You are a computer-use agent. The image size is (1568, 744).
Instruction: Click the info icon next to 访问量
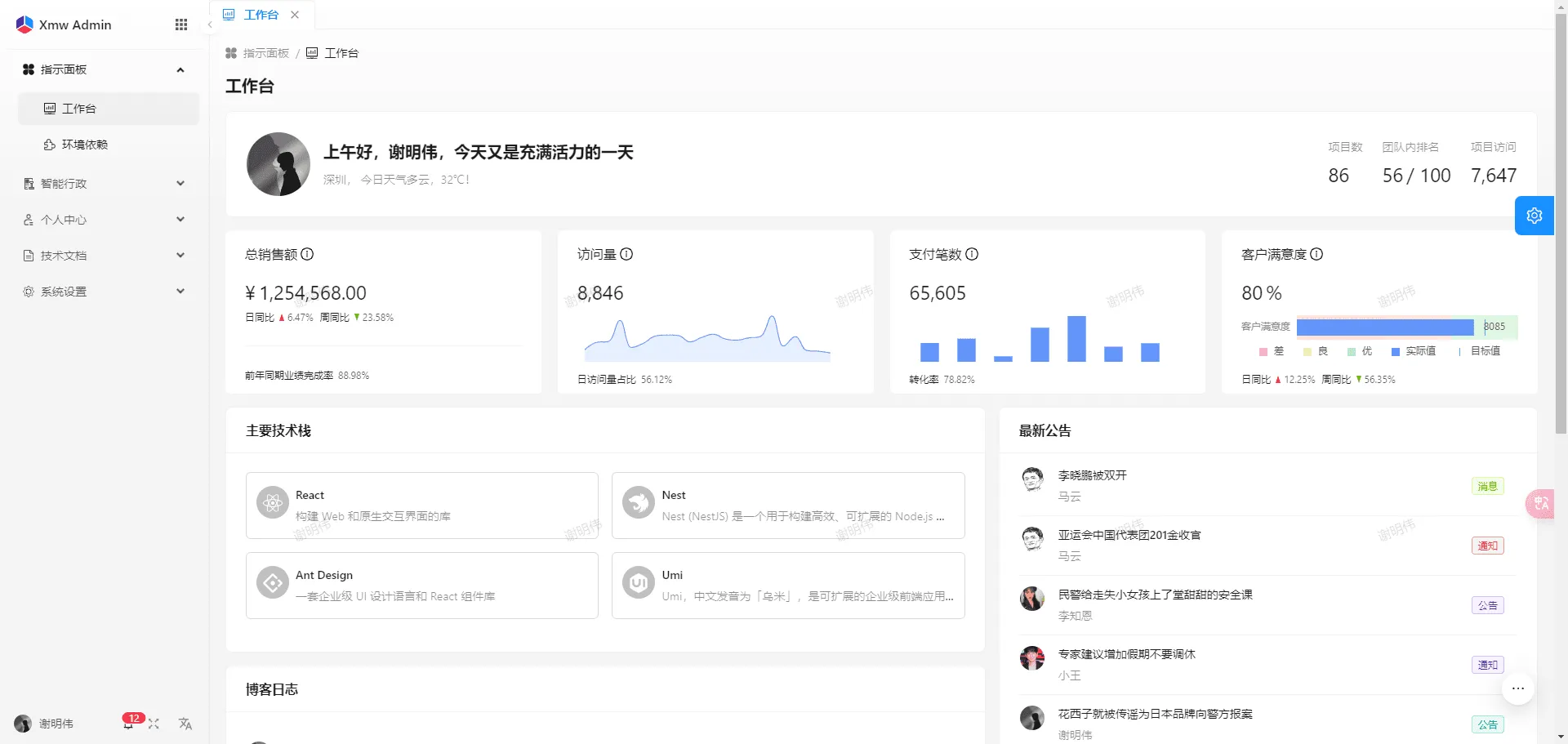click(x=626, y=254)
